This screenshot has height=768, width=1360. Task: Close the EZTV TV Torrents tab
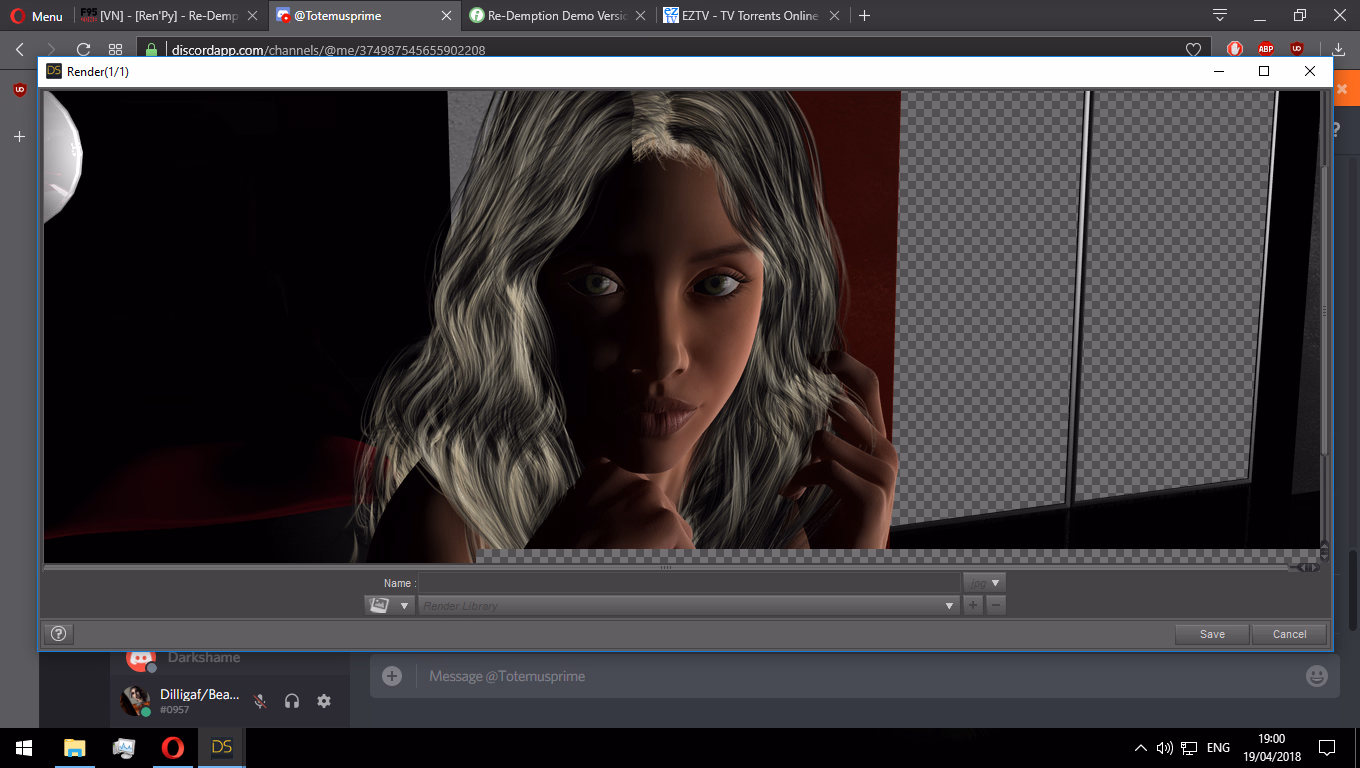tap(833, 16)
